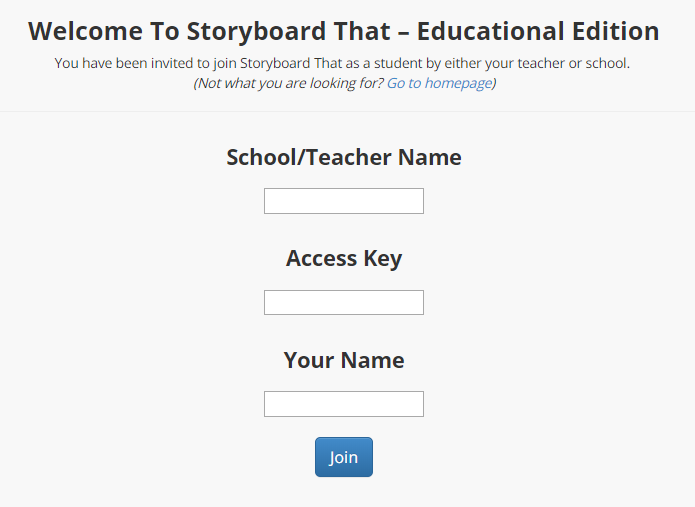Click the word 'Storyboard' in the invitation sentence
The height and width of the screenshot is (507, 695).
click(275, 63)
